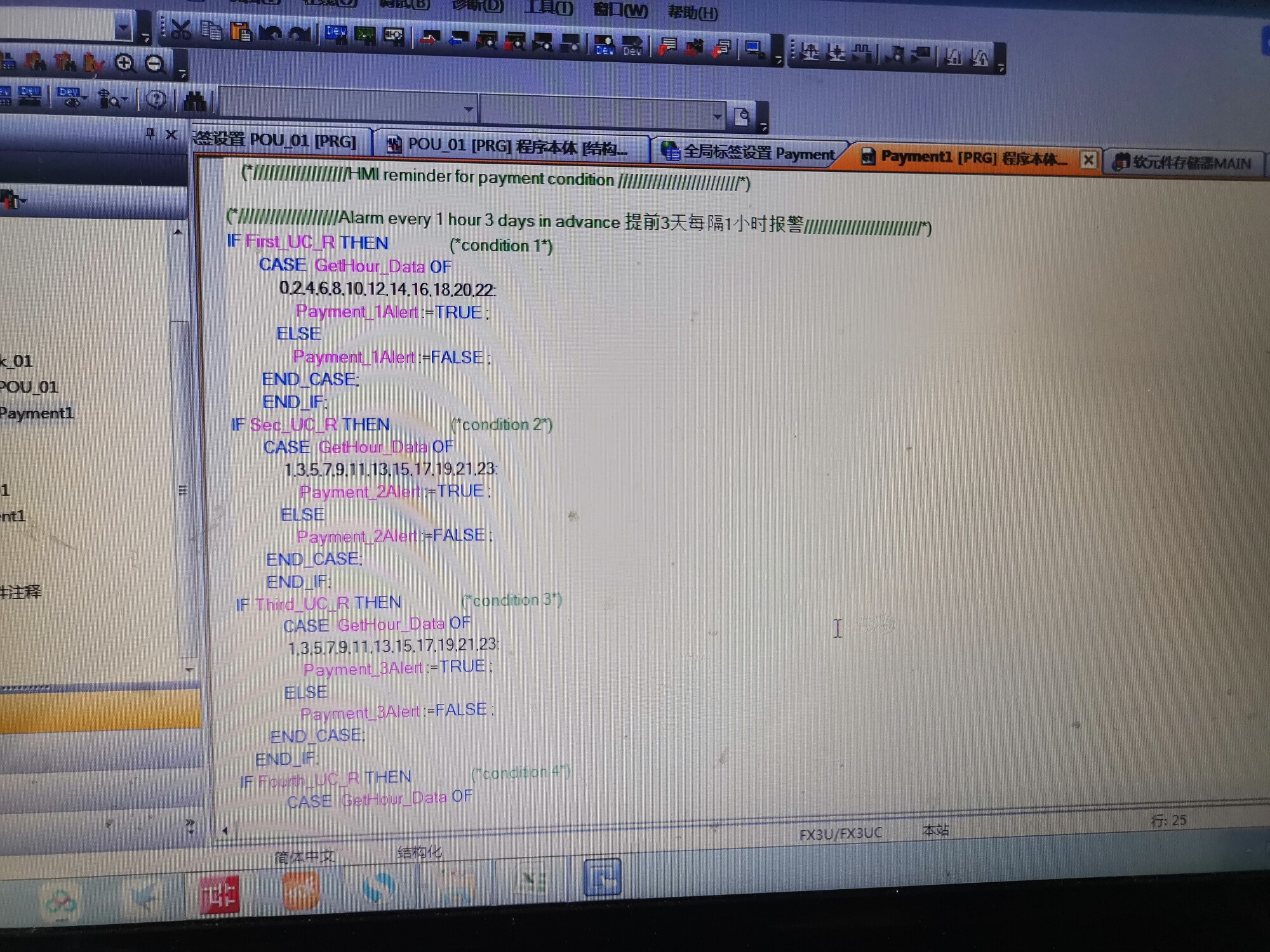Close the Payment1 [PRG] tab
The width and height of the screenshot is (1270, 952).
point(1088,160)
